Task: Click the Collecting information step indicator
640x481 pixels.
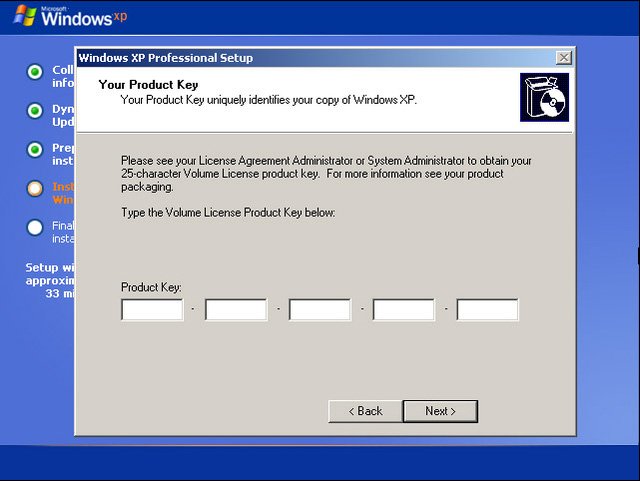Action: tap(35, 72)
